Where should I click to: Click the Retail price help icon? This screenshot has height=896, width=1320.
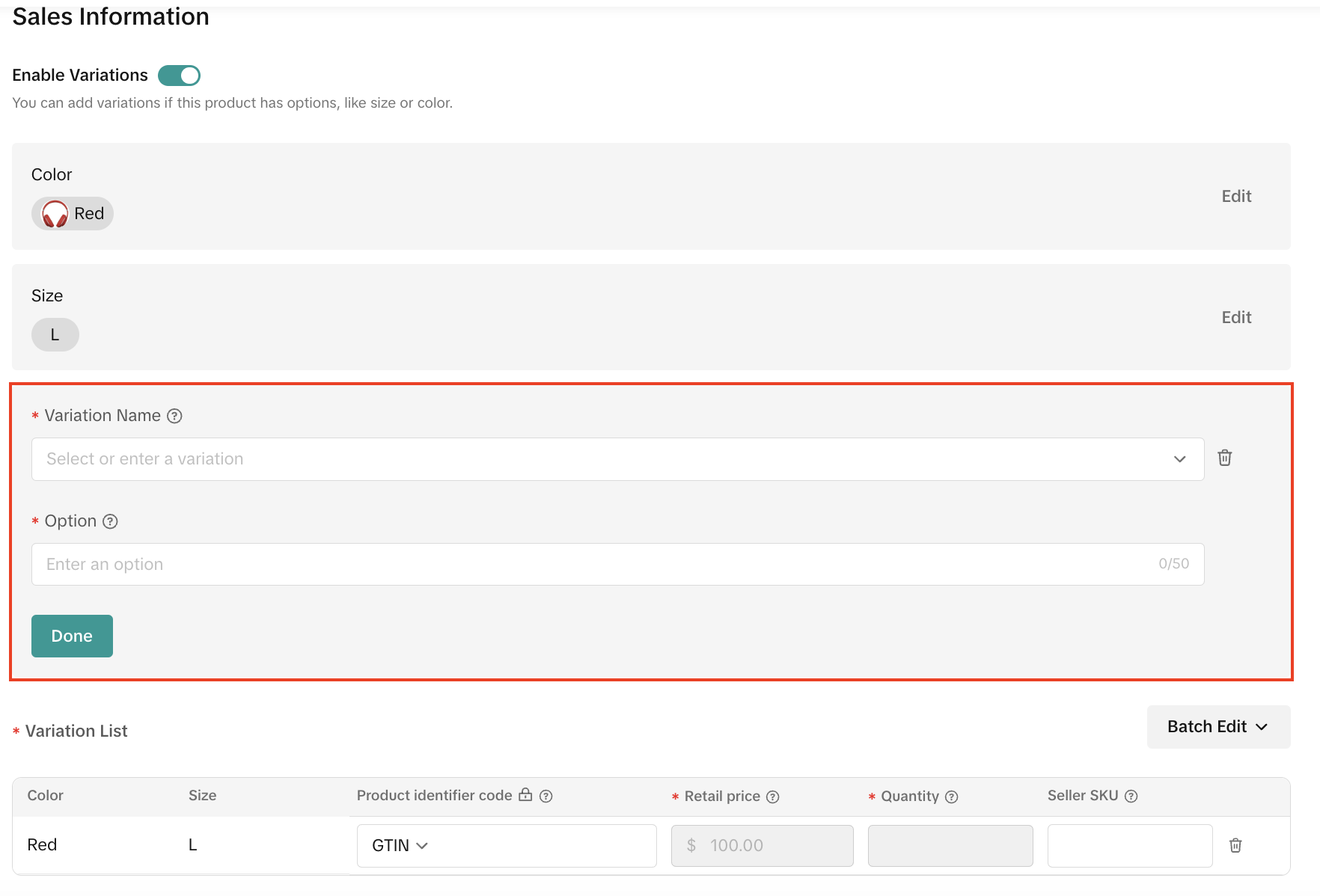point(773,797)
